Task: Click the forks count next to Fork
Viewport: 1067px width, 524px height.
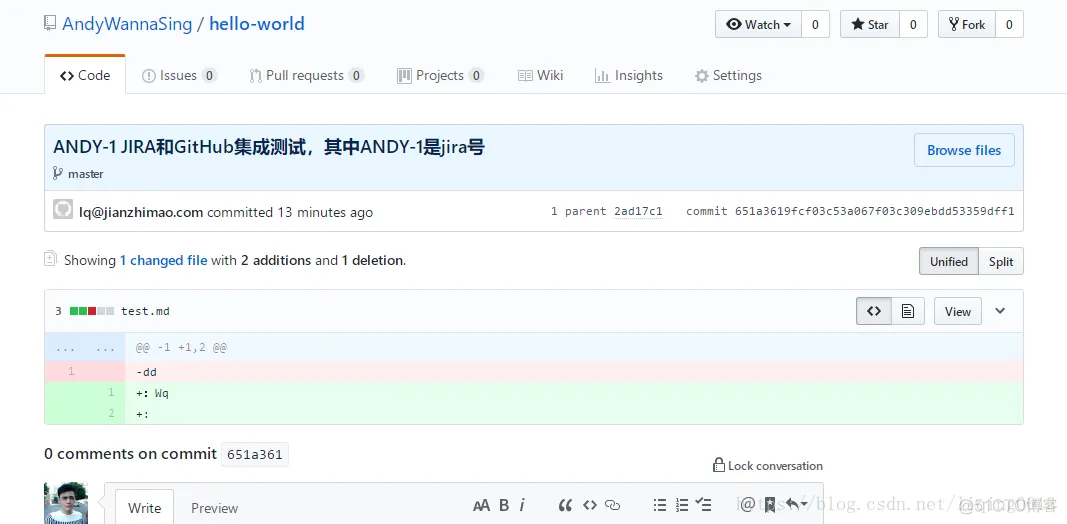Action: pyautogui.click(x=1009, y=24)
